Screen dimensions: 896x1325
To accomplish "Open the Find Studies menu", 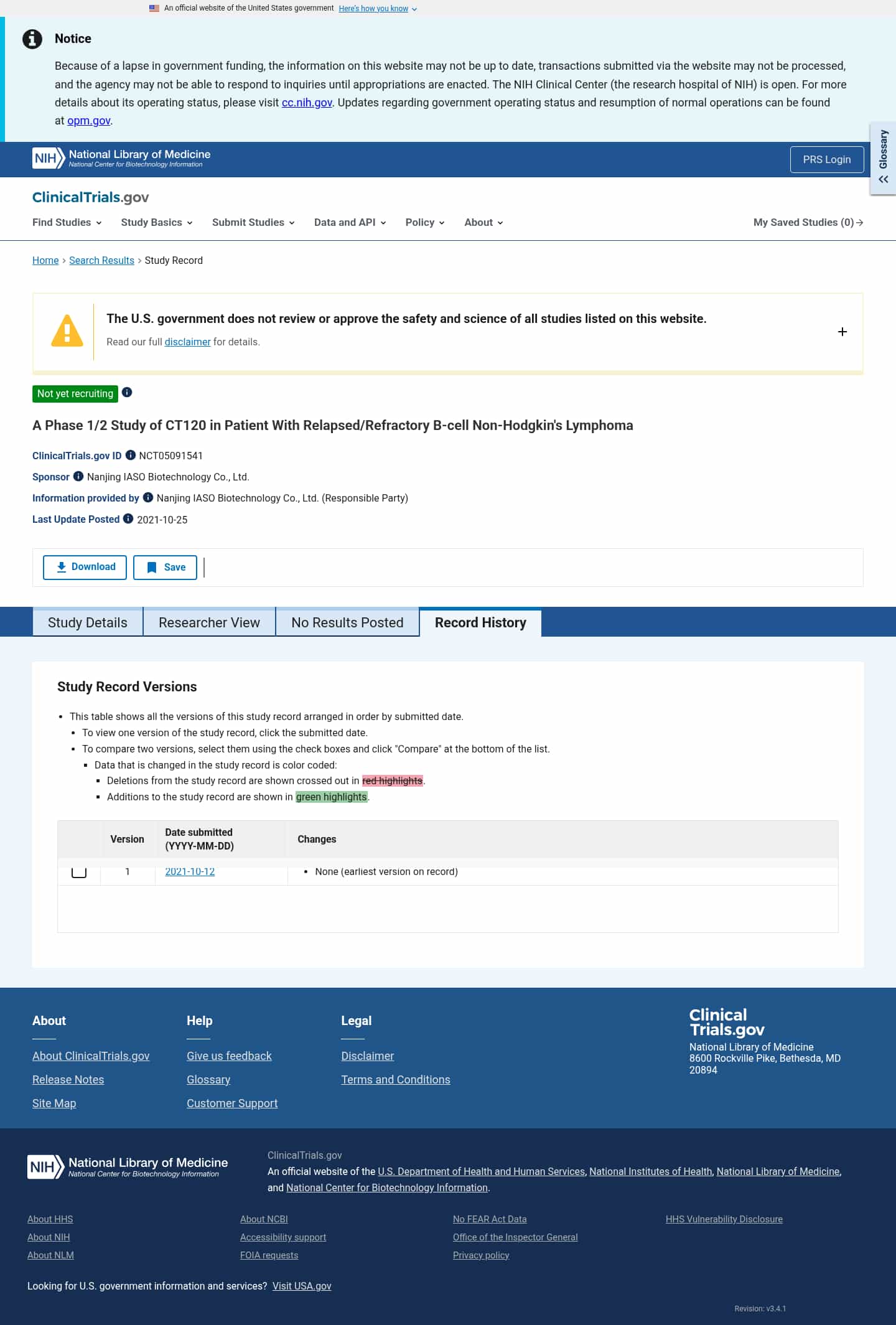I will pyautogui.click(x=67, y=222).
